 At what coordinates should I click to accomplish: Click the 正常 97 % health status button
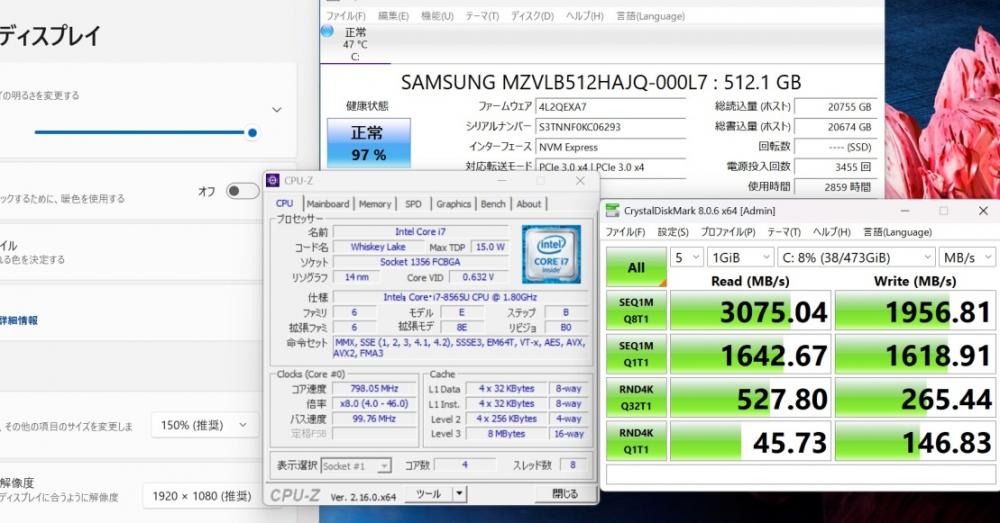(369, 143)
